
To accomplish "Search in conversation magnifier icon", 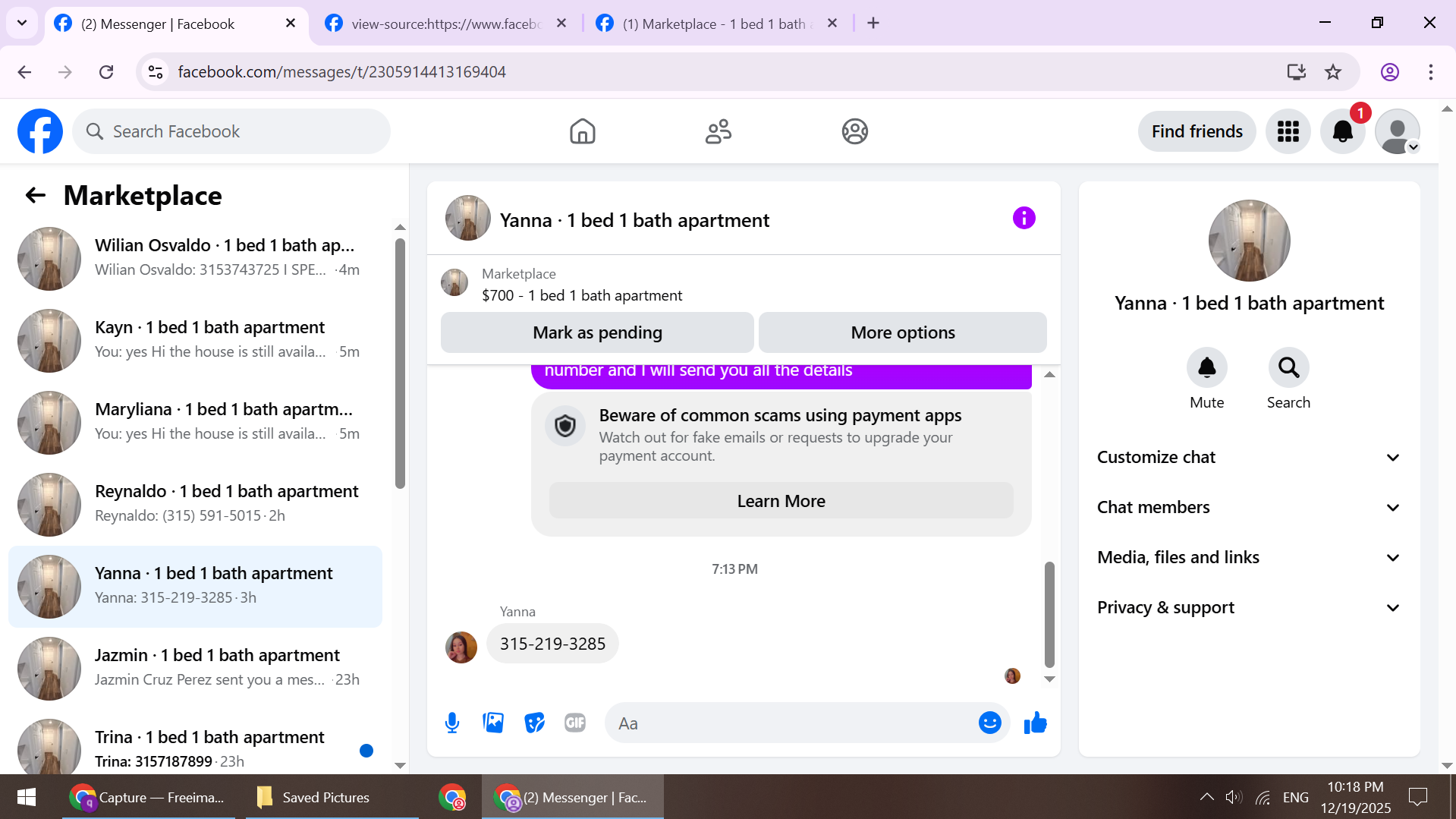I will (1288, 368).
